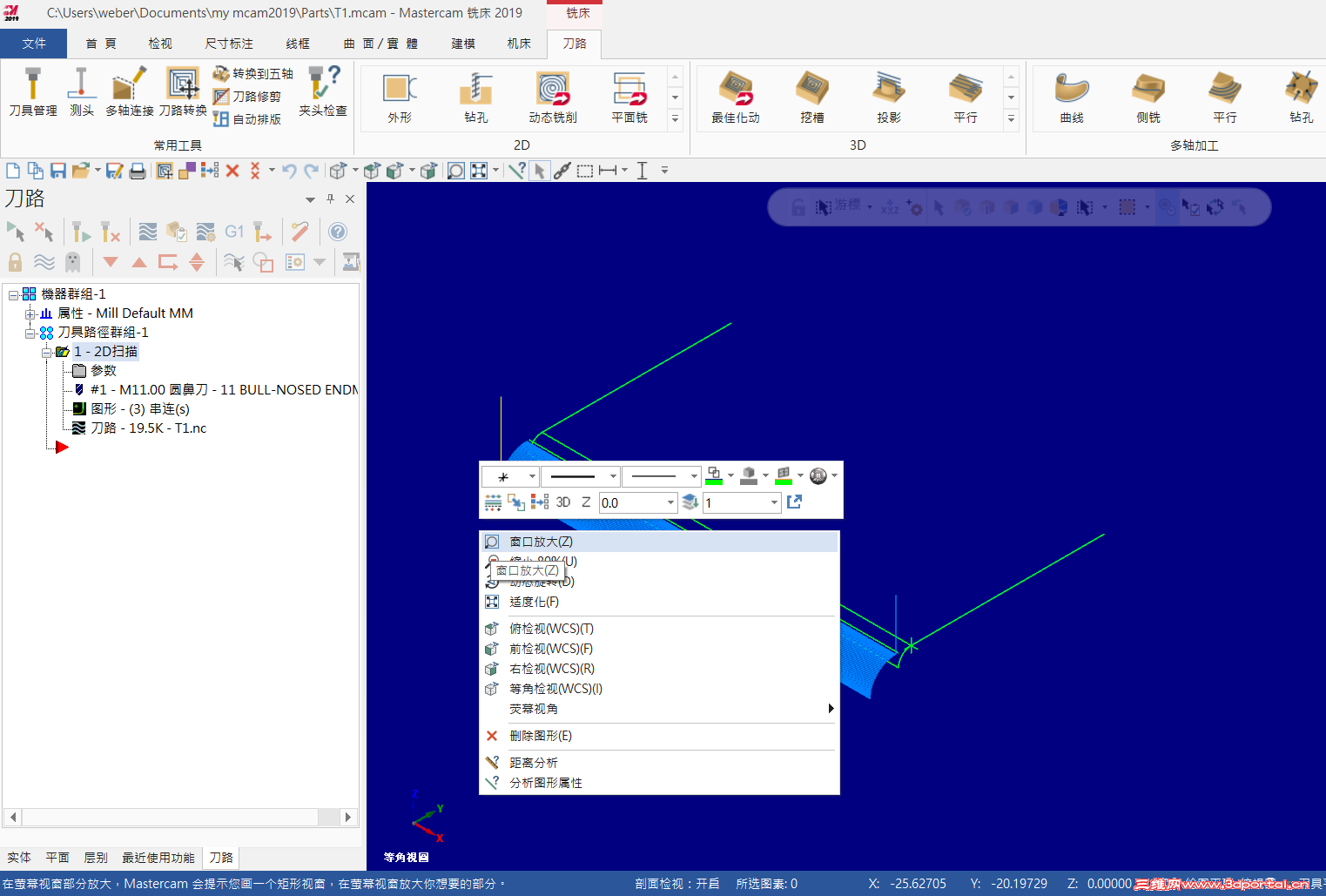Image resolution: width=1326 pixels, height=896 pixels.
Task: Click the backplot waves icon in 刀路 panel
Action: coord(148,232)
